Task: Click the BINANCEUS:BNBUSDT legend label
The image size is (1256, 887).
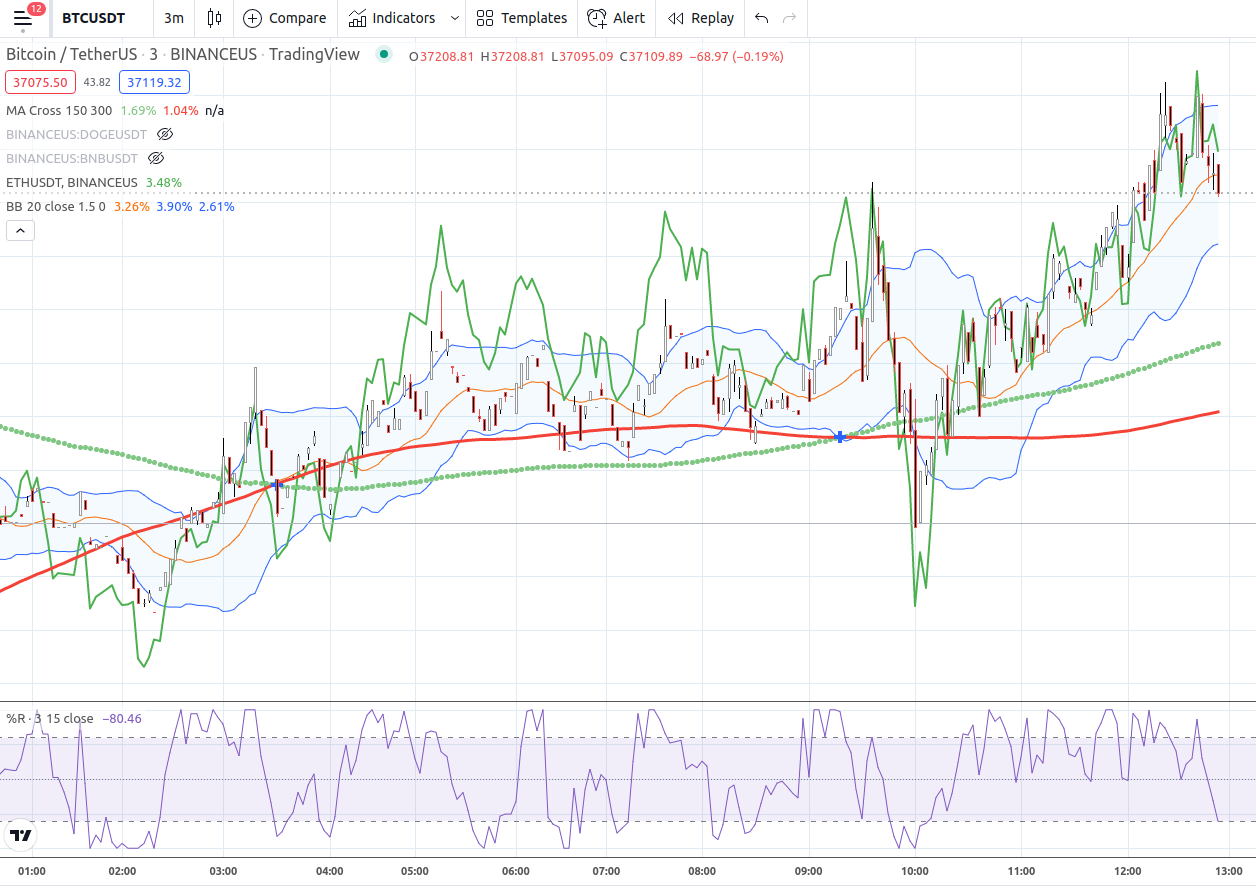Action: pos(72,158)
